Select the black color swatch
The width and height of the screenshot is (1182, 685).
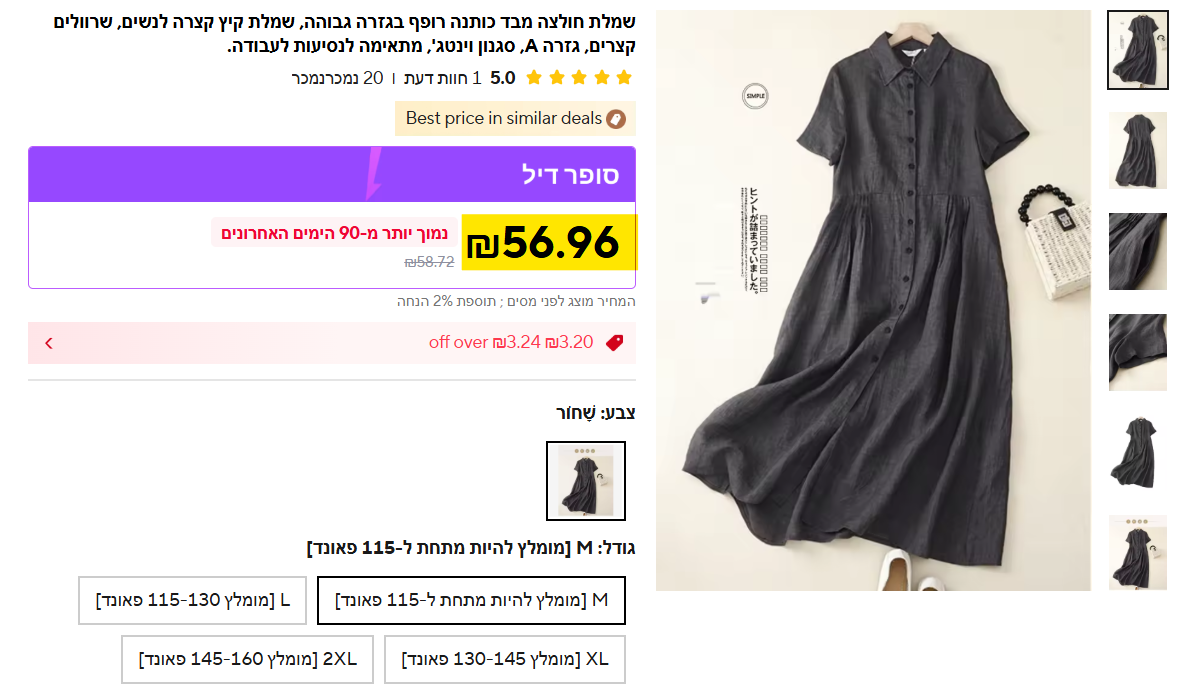(x=586, y=481)
